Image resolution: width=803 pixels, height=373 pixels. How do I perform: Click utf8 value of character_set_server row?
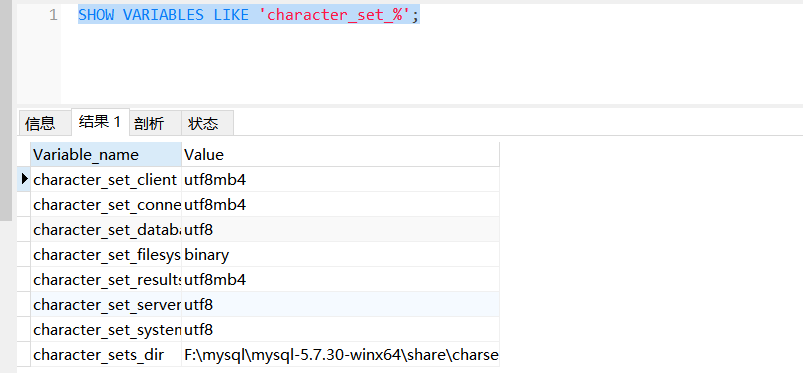coord(341,305)
